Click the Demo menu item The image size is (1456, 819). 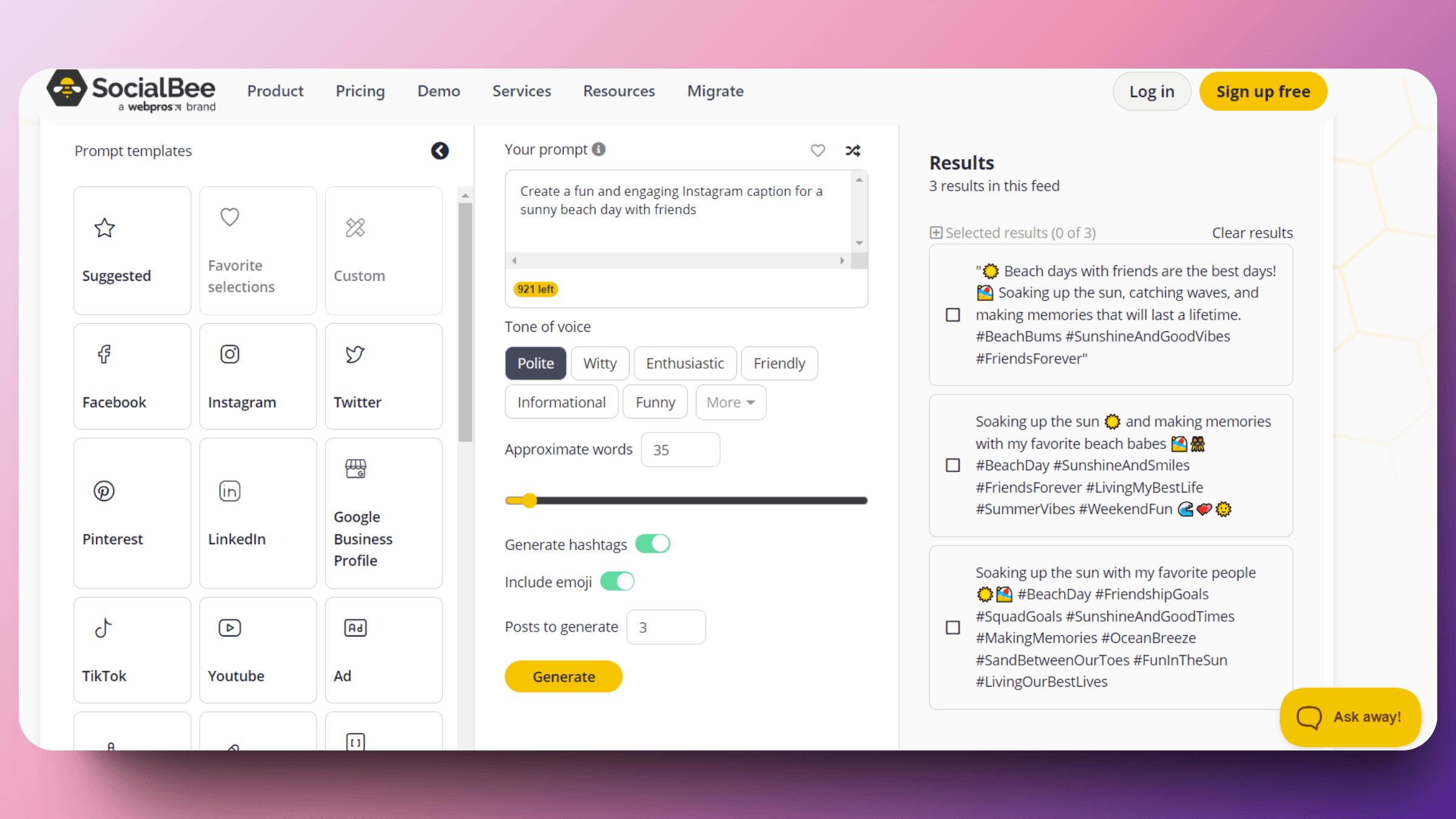coord(438,91)
